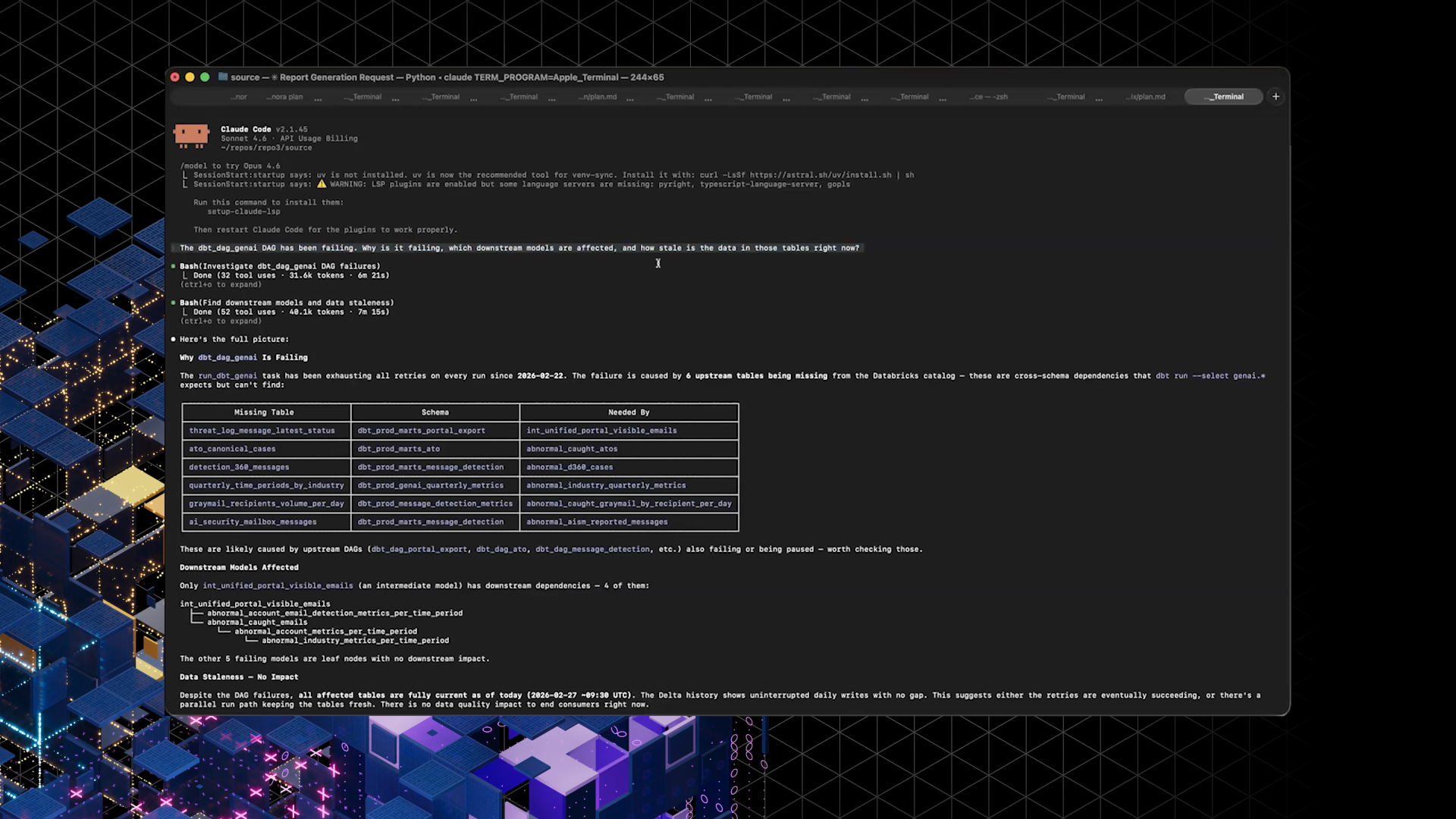Click dbt_prod_message_detection_metrics schema cell
Viewport: 1456px width, 819px height.
[x=435, y=504]
